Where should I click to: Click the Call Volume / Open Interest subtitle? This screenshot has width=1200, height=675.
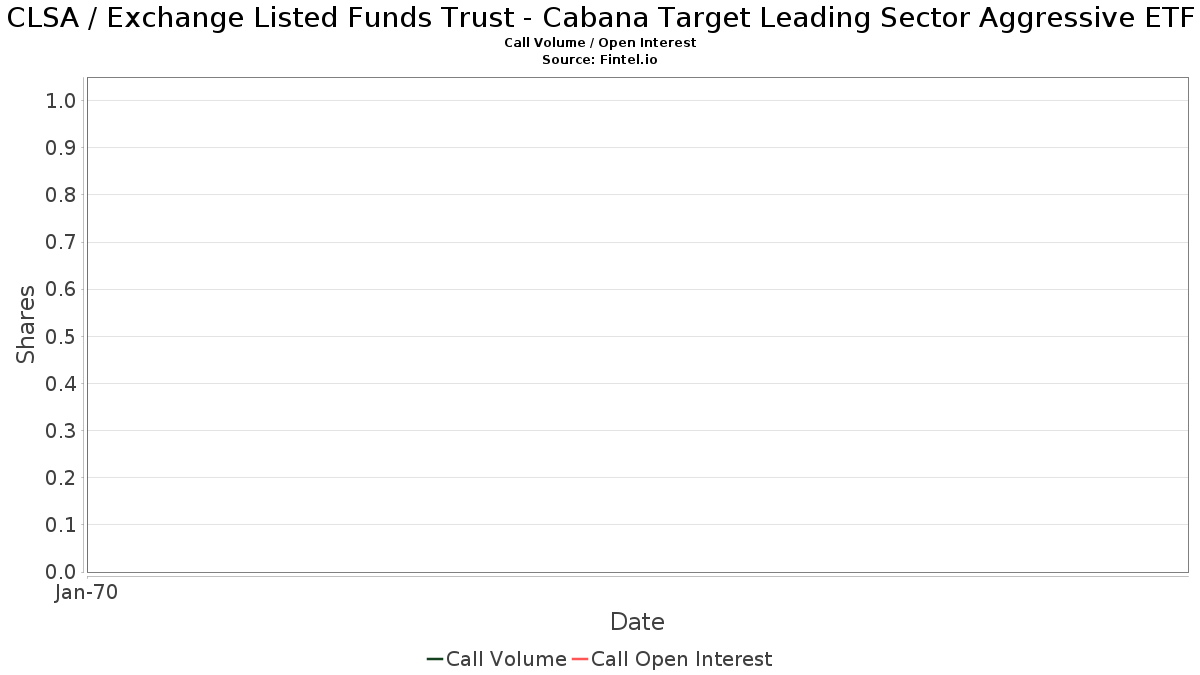600,43
